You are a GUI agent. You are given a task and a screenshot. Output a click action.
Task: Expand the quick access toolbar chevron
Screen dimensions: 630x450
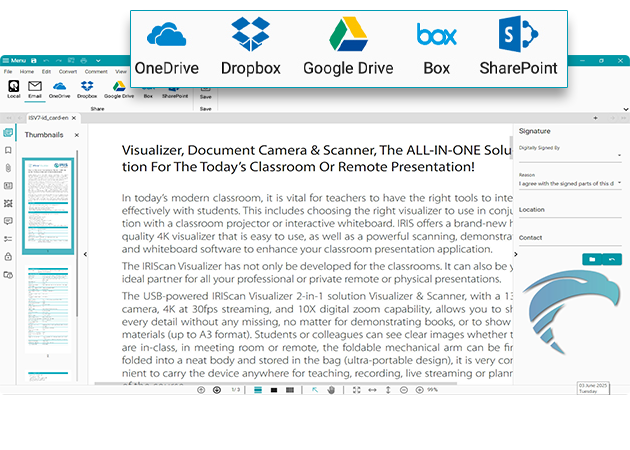tap(98, 61)
